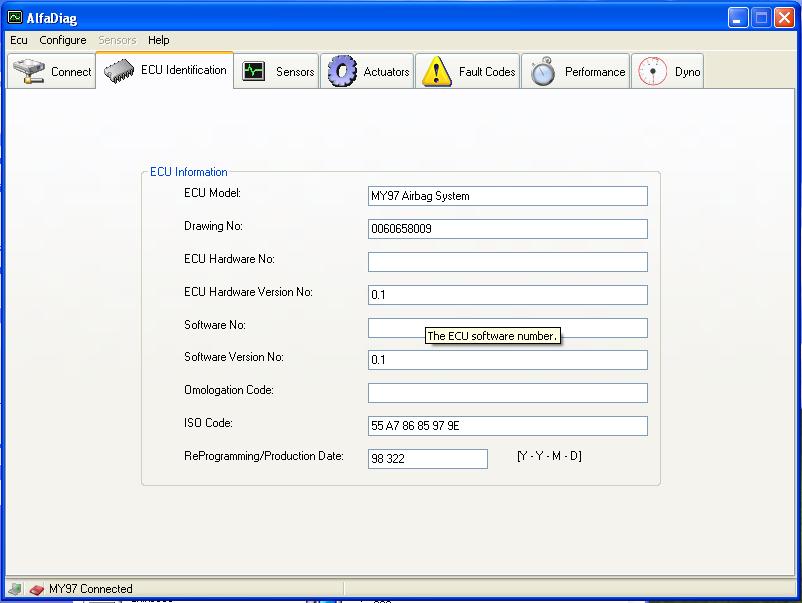This screenshot has width=802, height=603.
Task: Focus the empty ECU Hardware No field
Action: 507,262
